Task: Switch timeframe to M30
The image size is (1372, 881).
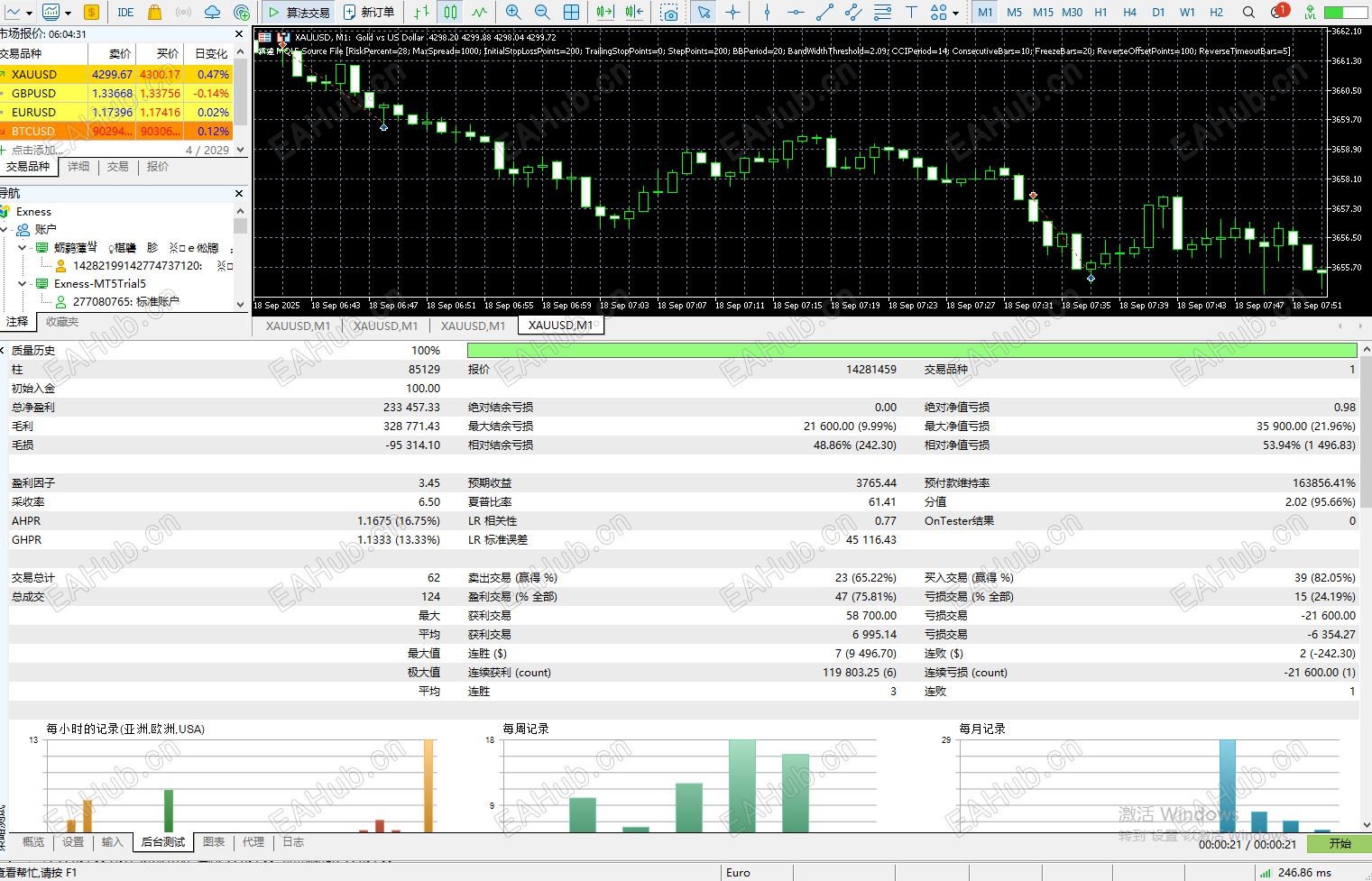Action: (x=1073, y=13)
